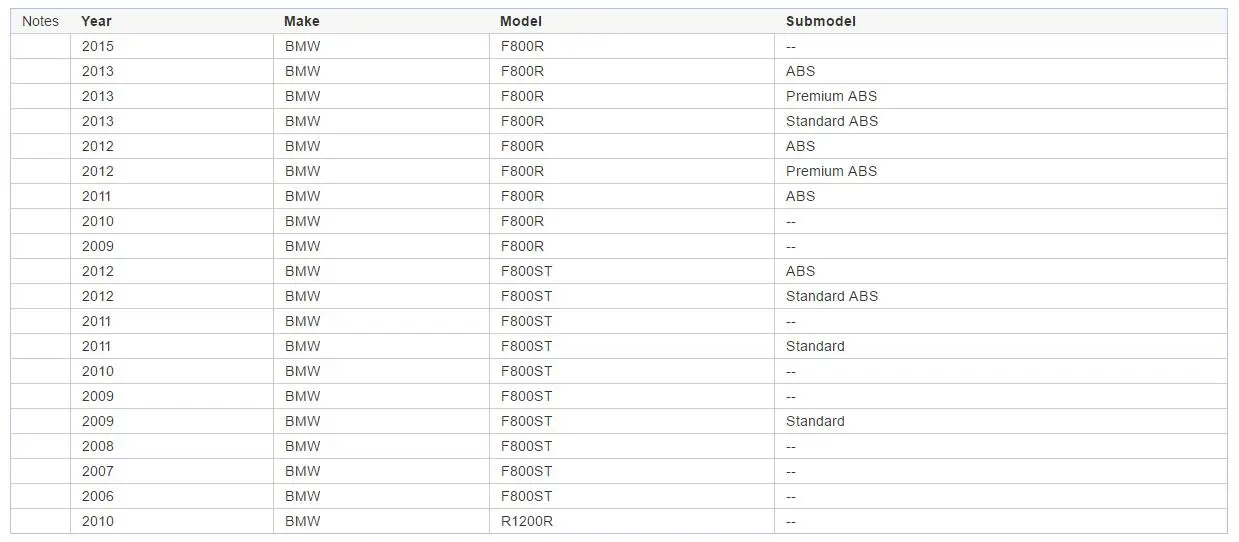The height and width of the screenshot is (542, 1239).
Task: Click Standard ABS in the 2012 F800ST row
Action: pos(832,296)
